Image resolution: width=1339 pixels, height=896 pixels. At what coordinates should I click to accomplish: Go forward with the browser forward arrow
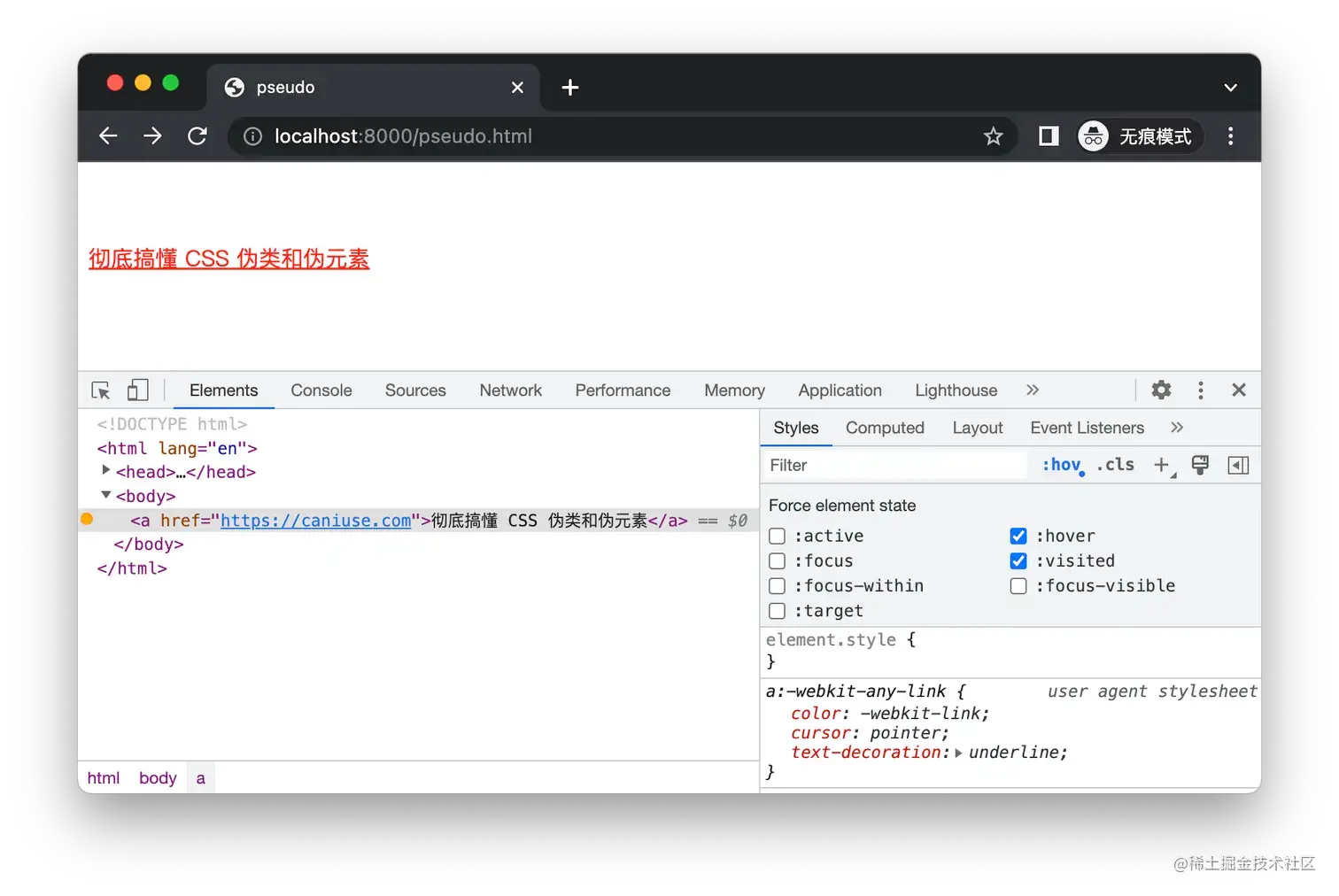click(x=152, y=135)
